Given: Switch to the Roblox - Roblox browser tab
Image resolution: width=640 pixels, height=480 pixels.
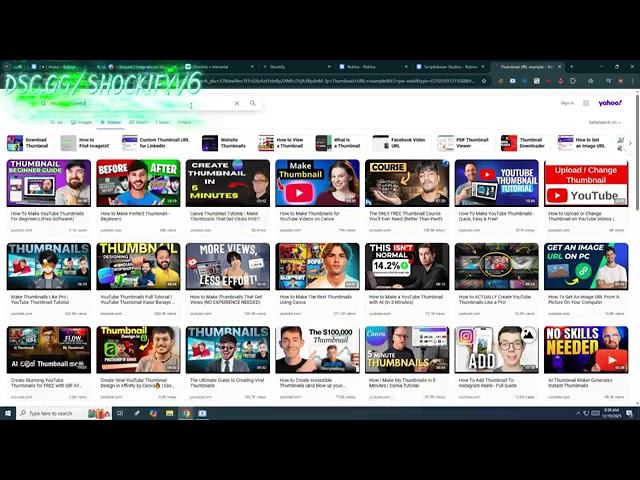Looking at the screenshot, I should pyautogui.click(x=373, y=67).
